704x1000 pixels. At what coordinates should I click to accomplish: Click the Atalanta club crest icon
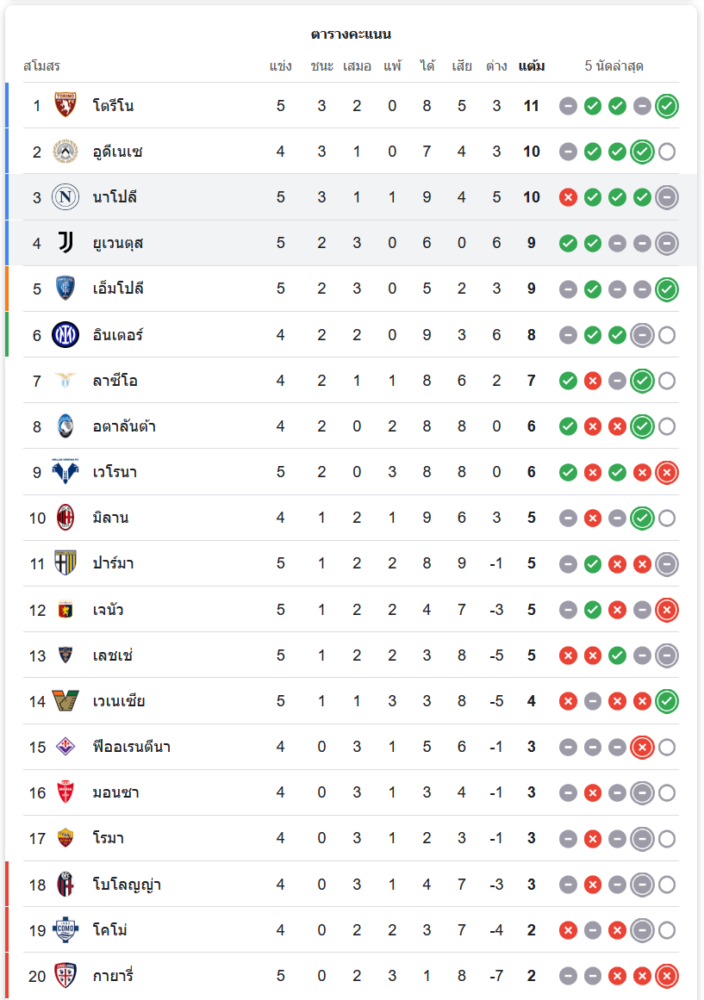(x=66, y=426)
